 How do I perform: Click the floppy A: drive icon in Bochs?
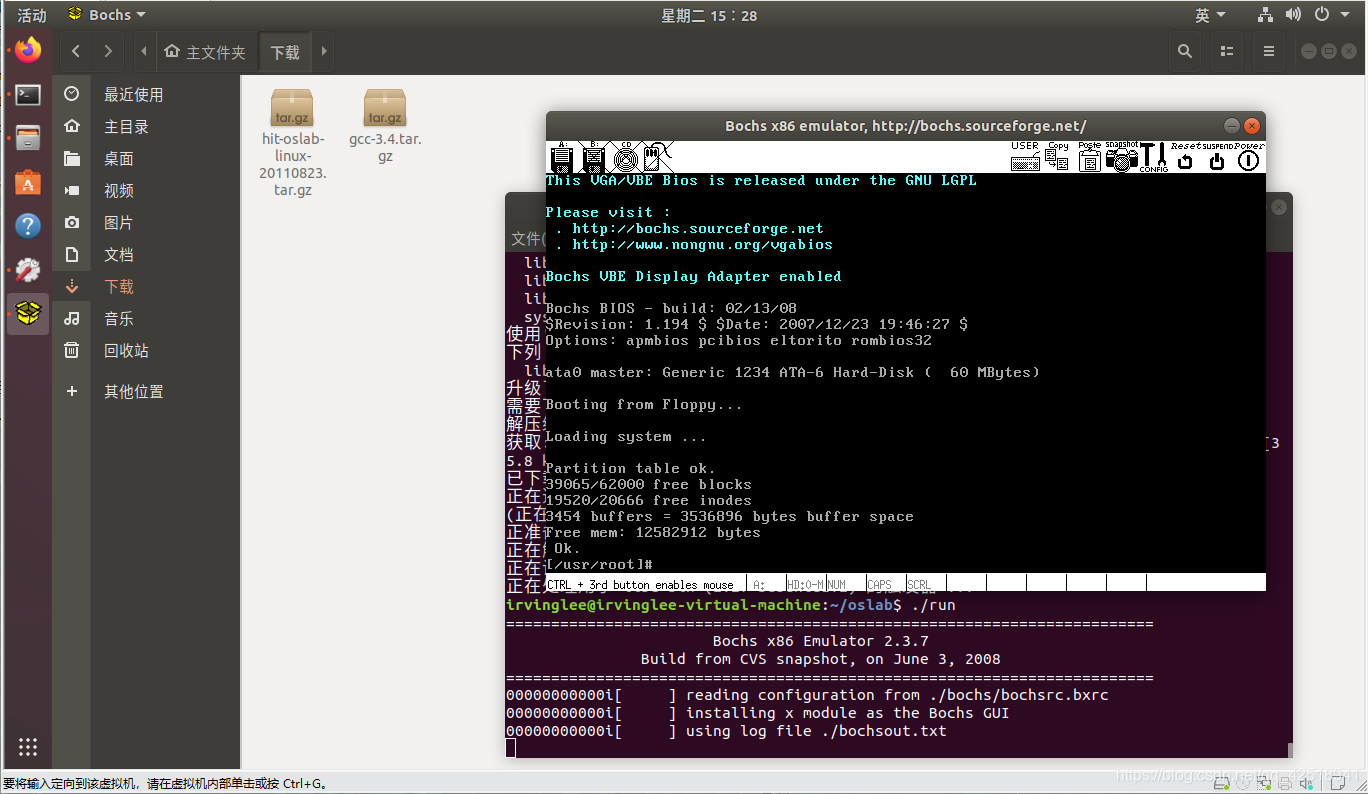pyautogui.click(x=562, y=157)
